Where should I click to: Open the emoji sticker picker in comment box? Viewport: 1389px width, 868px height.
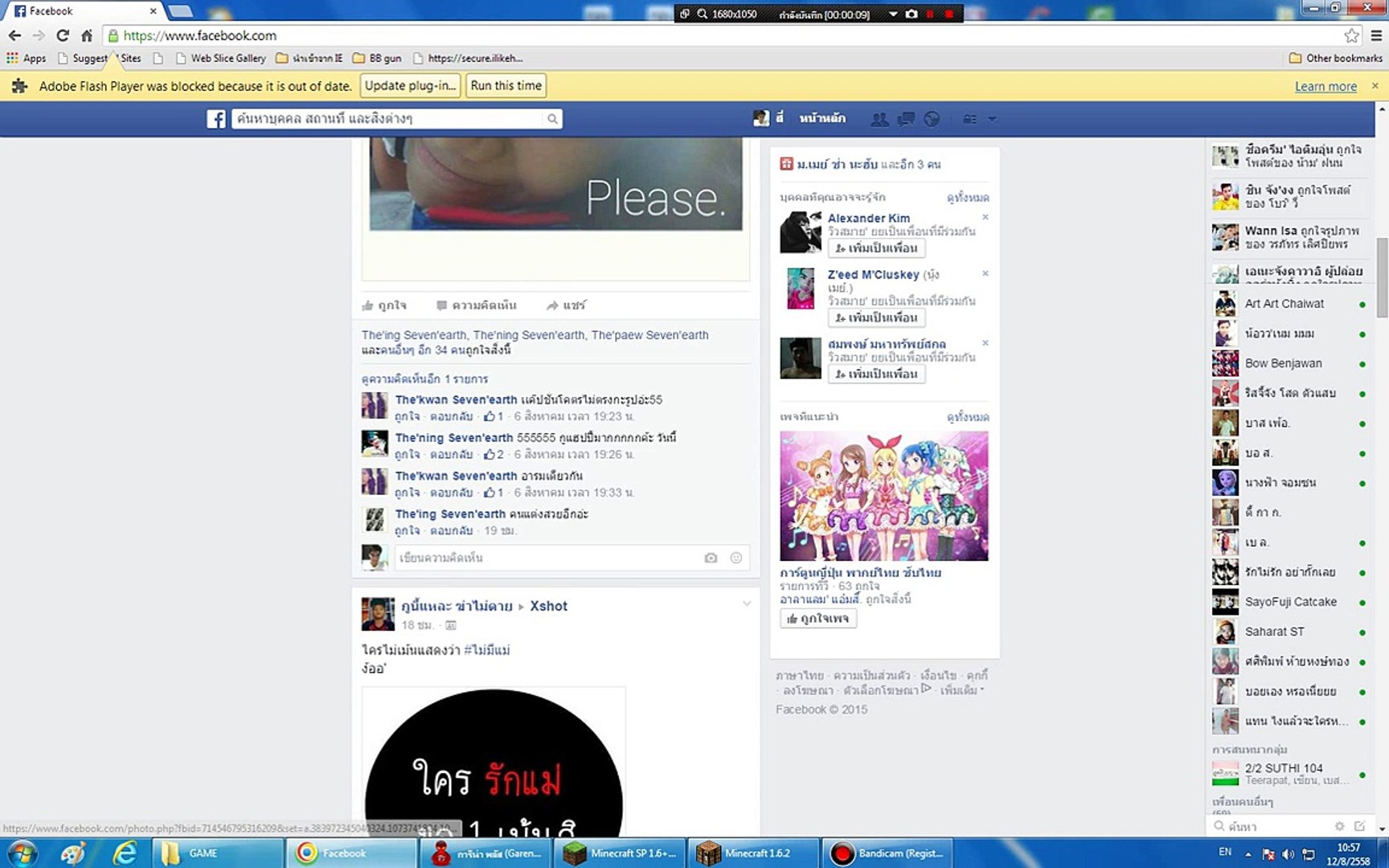(735, 558)
